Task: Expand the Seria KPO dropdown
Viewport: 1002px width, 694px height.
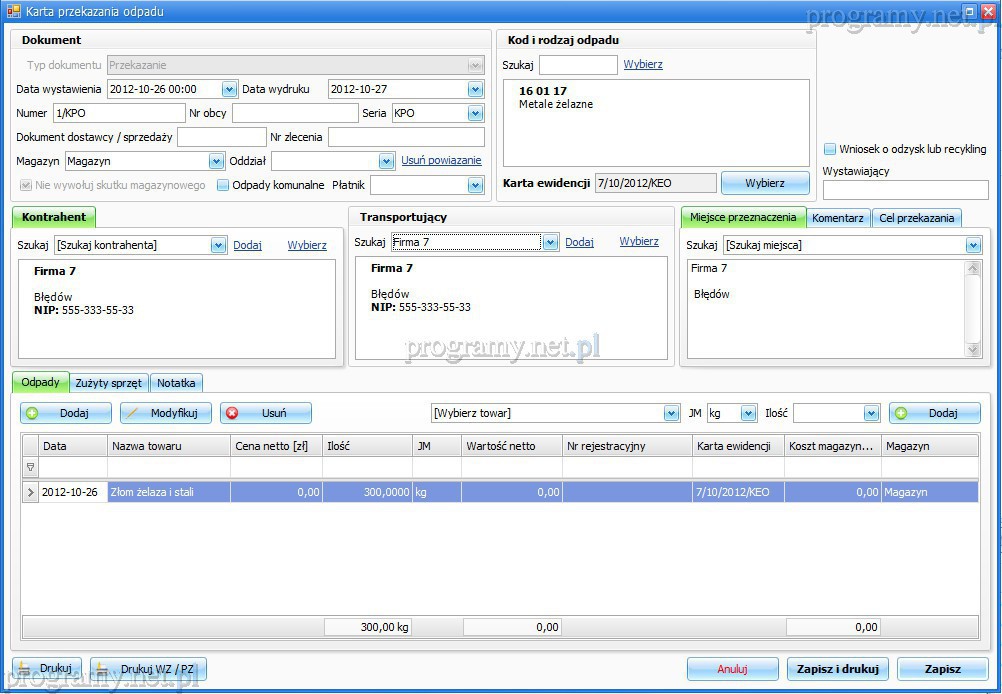Action: point(475,113)
